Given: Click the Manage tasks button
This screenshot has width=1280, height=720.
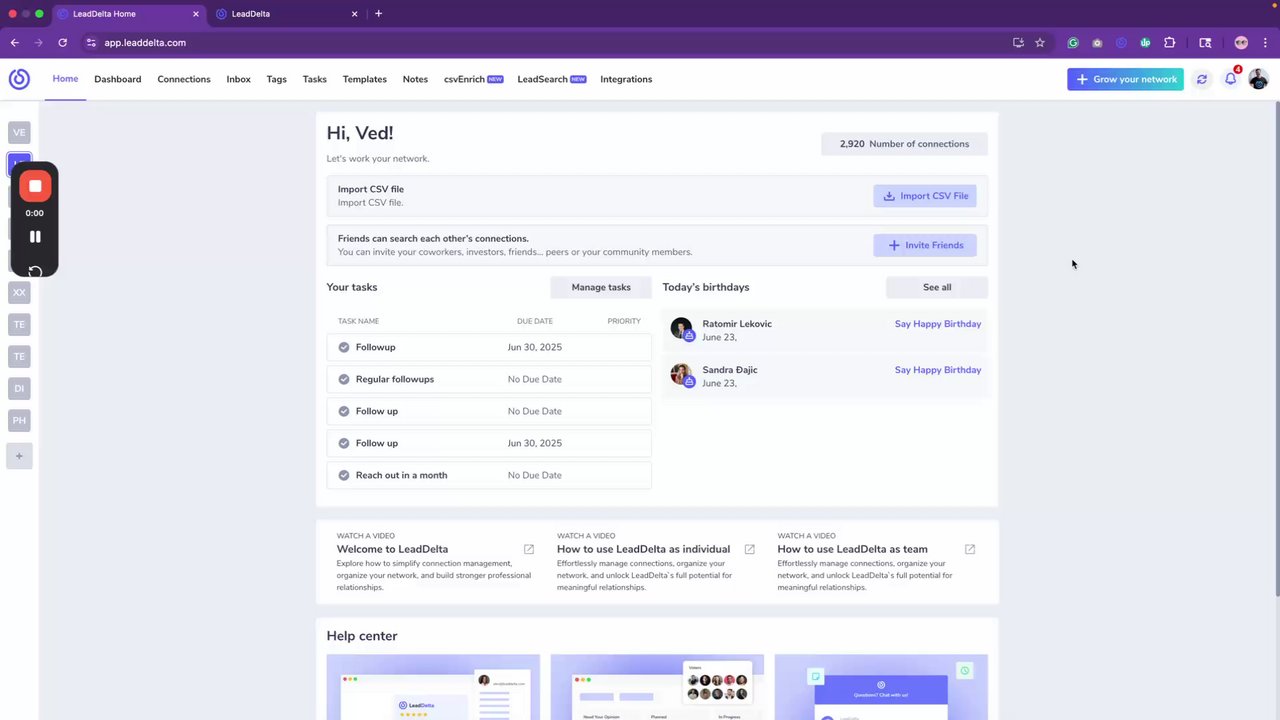Looking at the screenshot, I should pos(601,287).
